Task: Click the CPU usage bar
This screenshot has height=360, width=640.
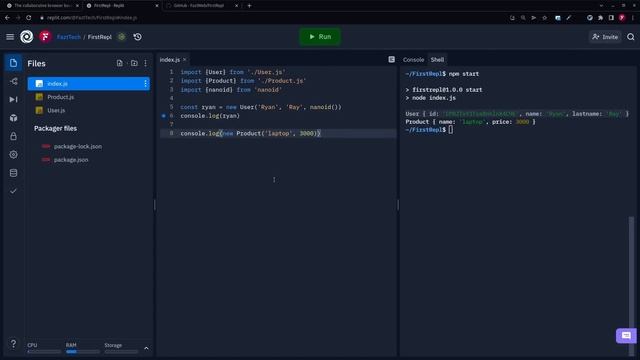Action: (44, 351)
